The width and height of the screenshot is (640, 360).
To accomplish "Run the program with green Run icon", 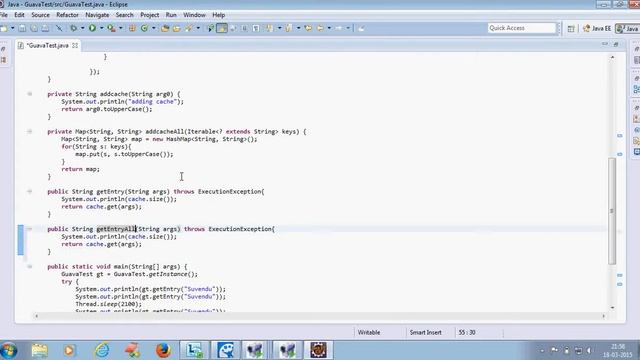I will (x=93, y=28).
